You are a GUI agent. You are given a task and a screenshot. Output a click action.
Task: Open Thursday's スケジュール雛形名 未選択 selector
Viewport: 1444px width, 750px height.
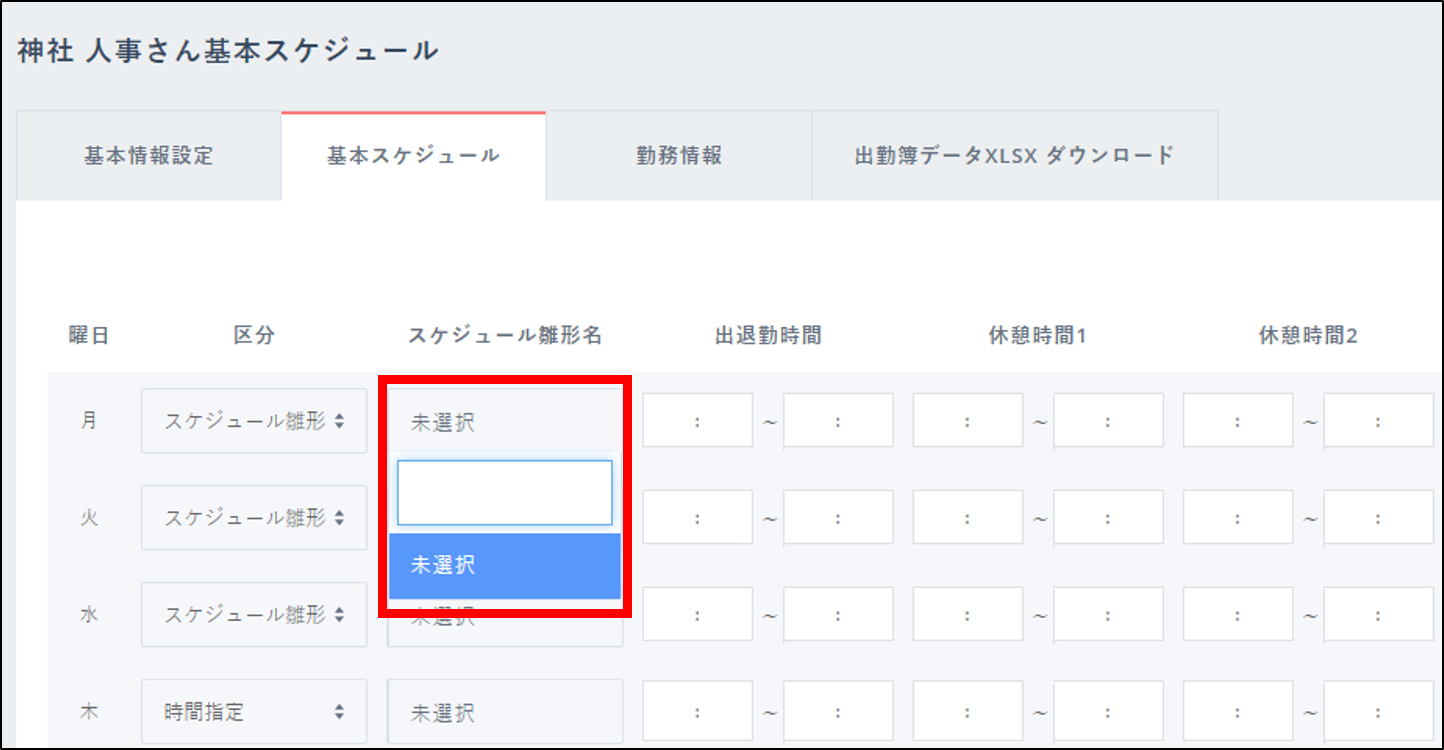pos(504,712)
